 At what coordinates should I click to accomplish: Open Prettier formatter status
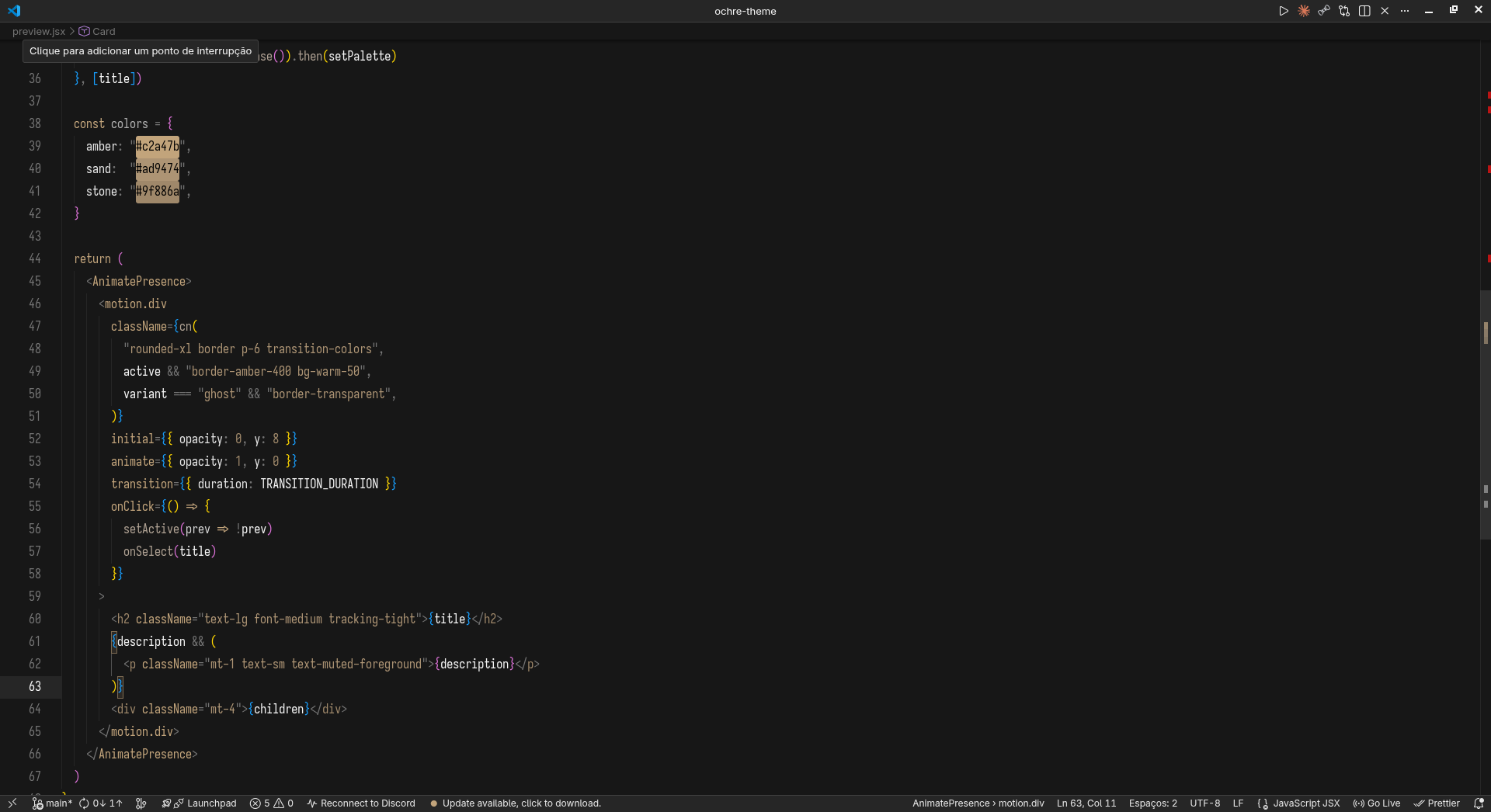pos(1437,803)
